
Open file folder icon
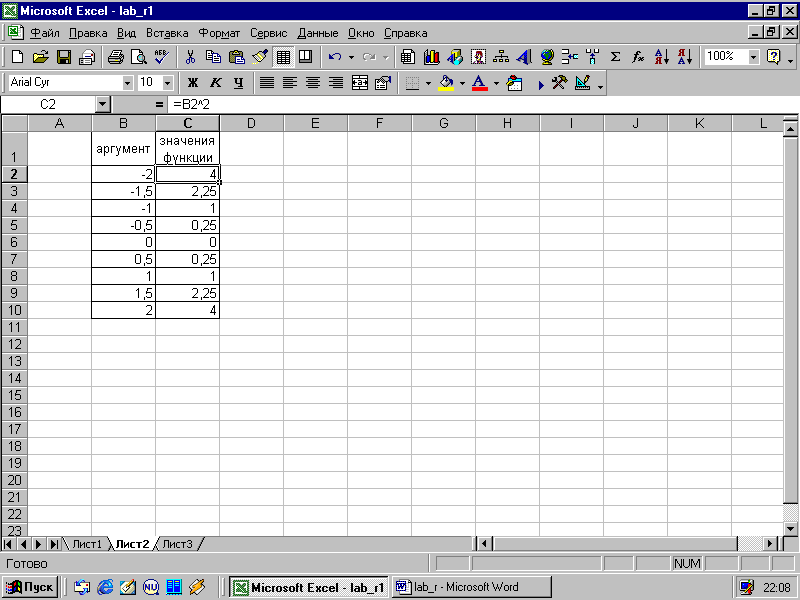[x=40, y=57]
